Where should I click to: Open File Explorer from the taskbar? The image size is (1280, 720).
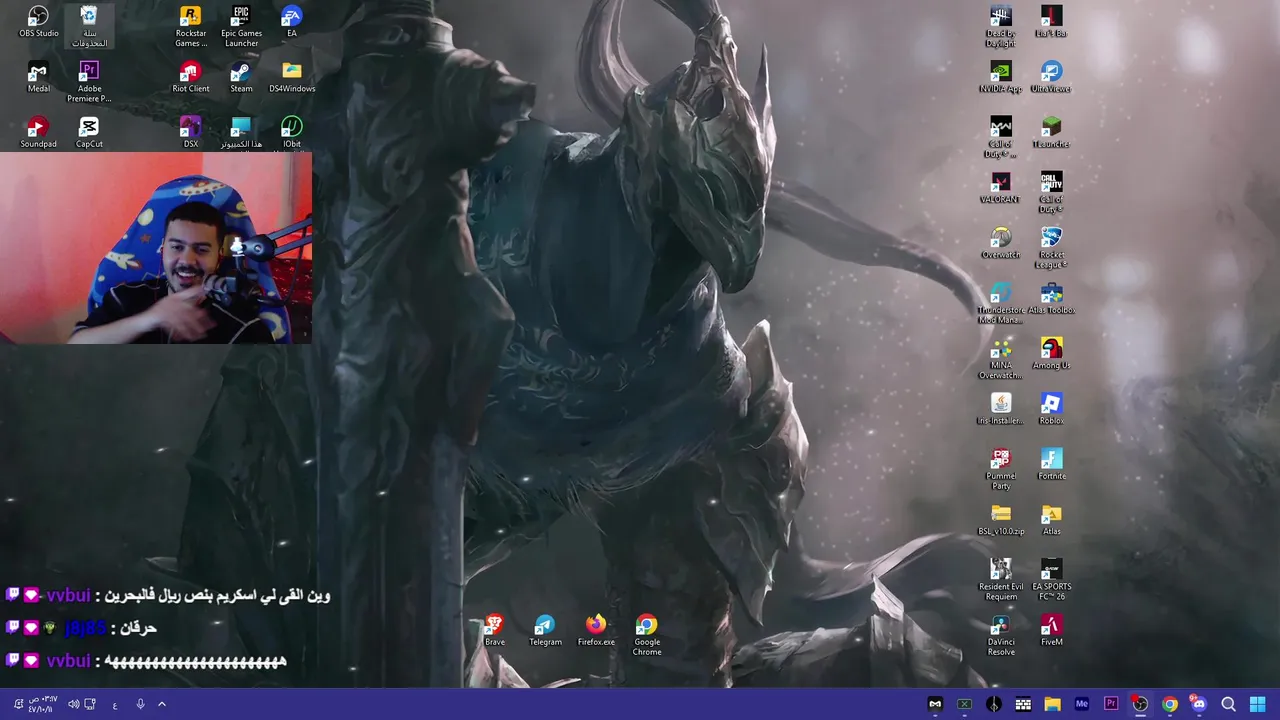1052,704
